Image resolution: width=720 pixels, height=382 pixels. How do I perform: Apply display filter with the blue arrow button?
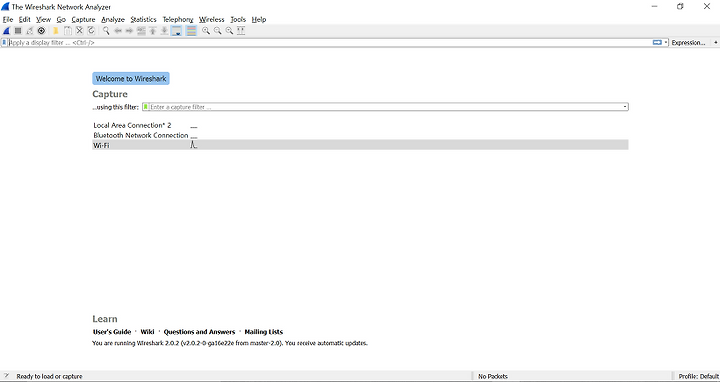tap(657, 42)
